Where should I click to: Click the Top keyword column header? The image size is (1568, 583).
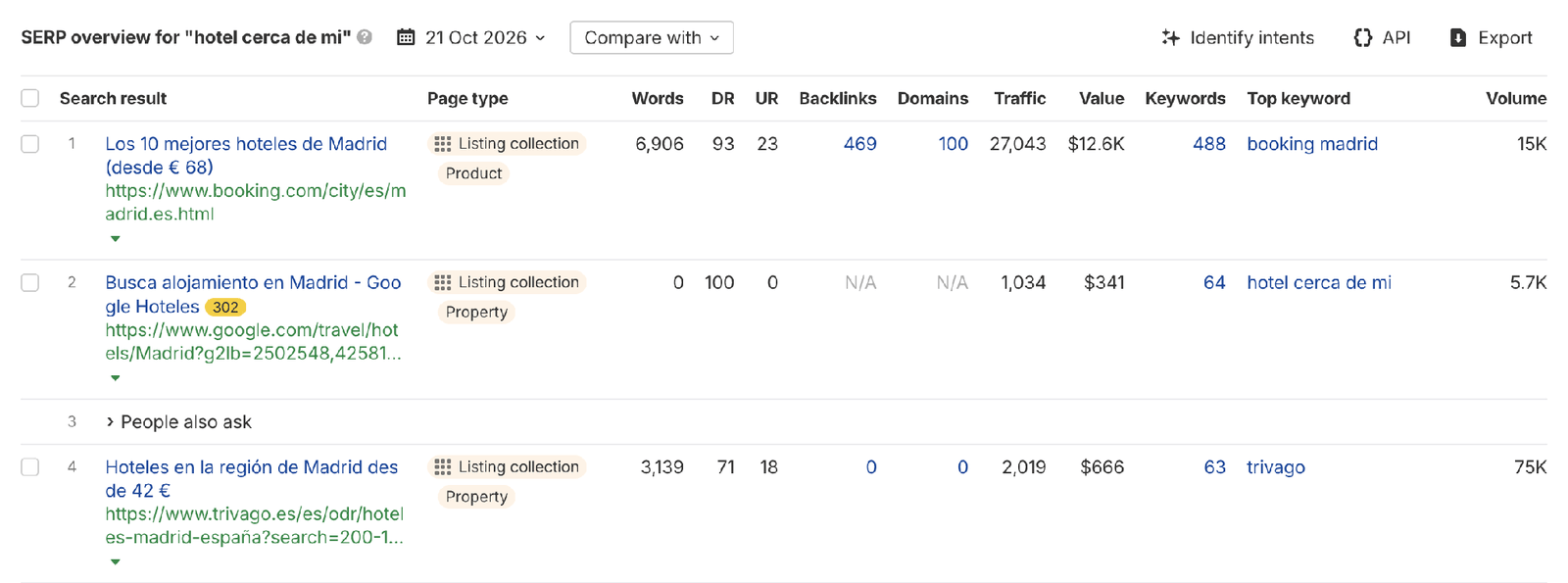point(1298,98)
